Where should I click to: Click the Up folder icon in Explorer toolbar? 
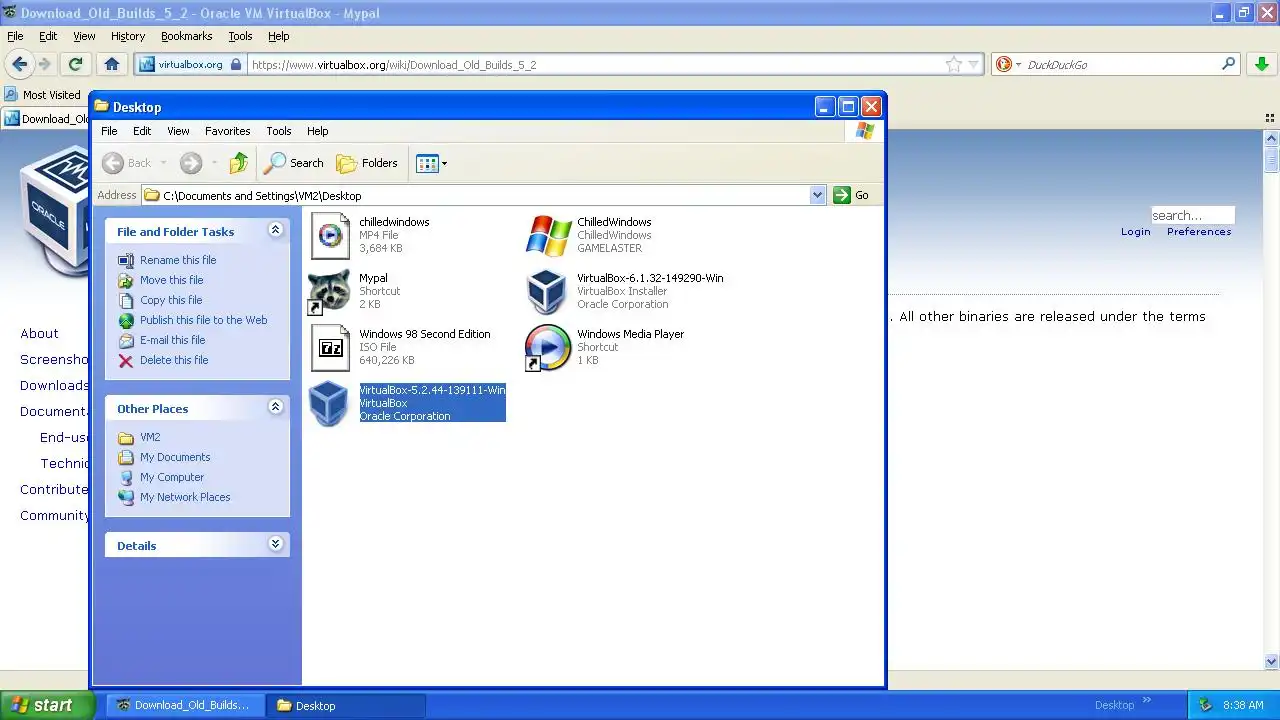238,163
